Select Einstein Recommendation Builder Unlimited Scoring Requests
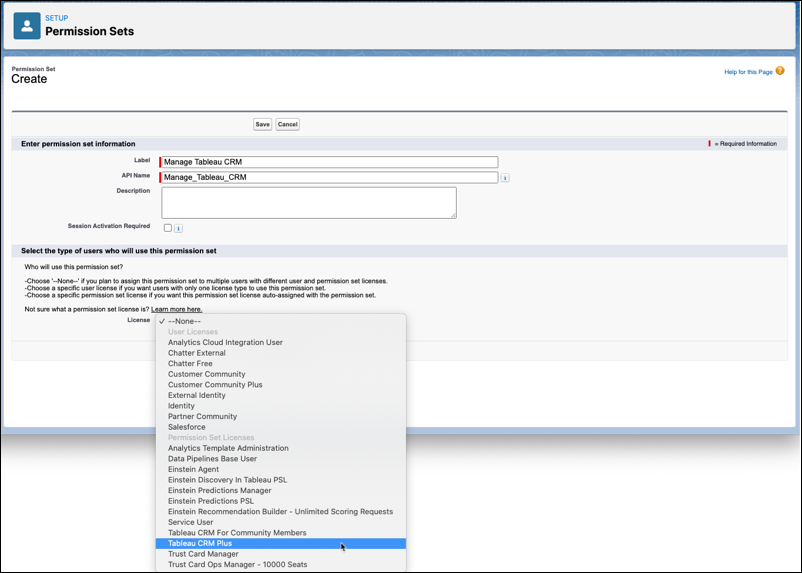This screenshot has height=573, width=802. tap(281, 512)
